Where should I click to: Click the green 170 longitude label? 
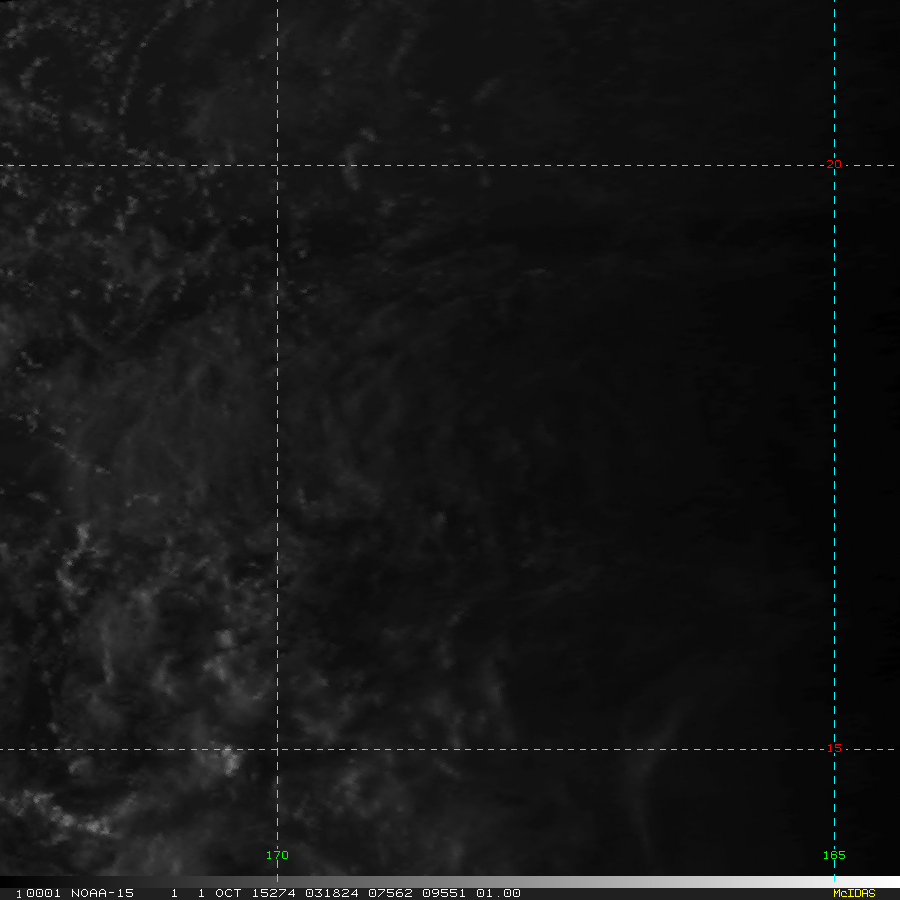(277, 855)
